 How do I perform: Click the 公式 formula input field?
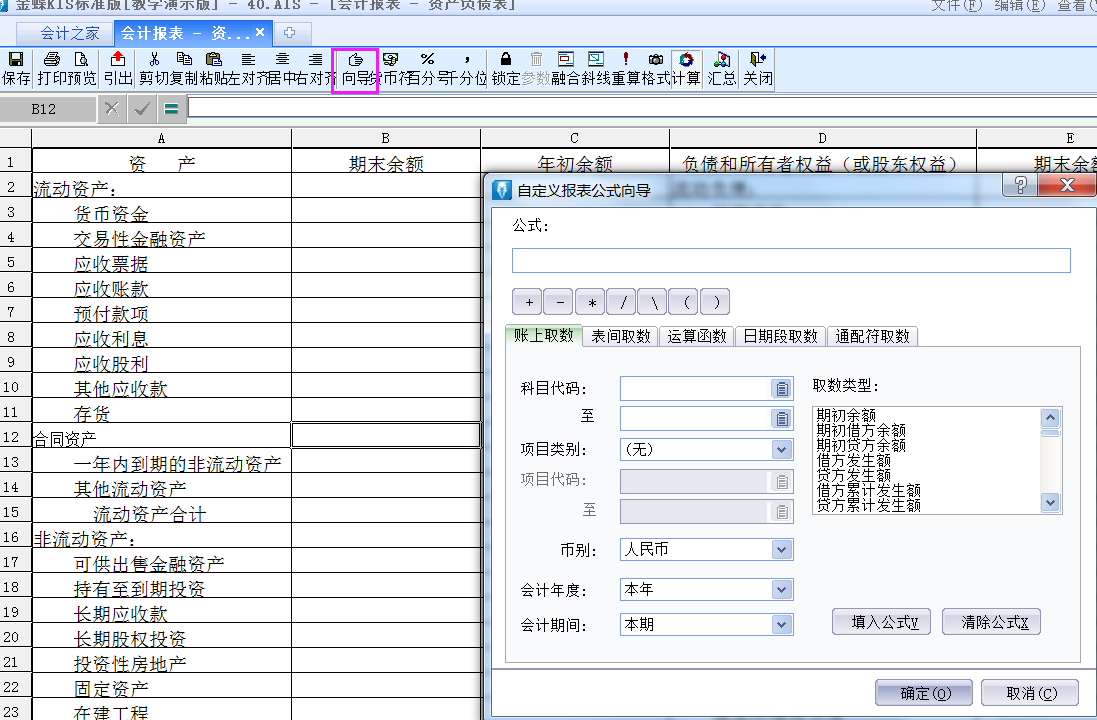click(790, 261)
